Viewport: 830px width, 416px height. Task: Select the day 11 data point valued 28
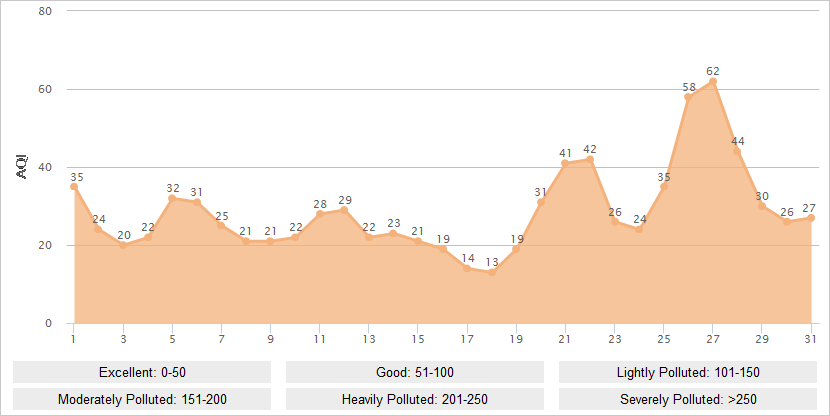pos(320,214)
